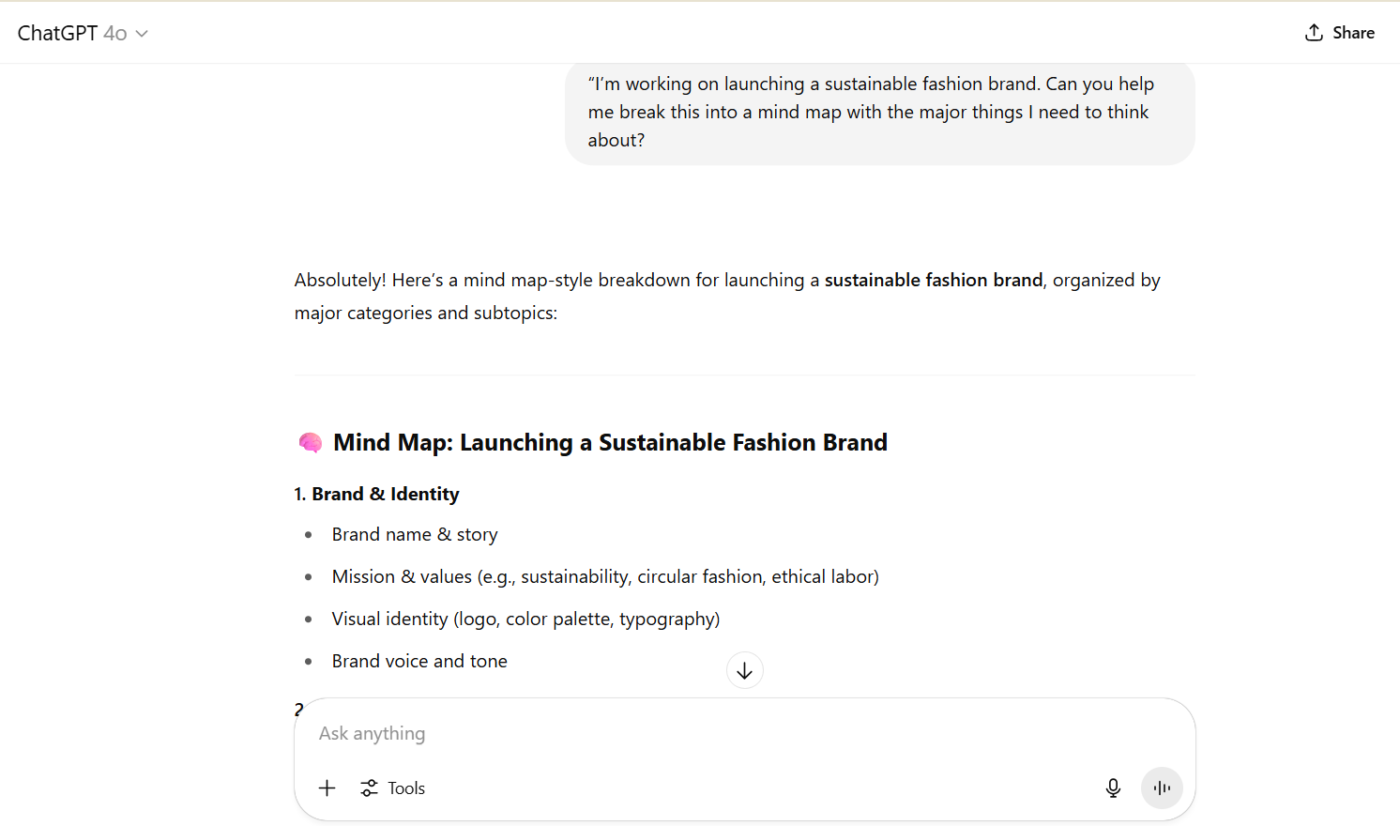
Task: Focus the Ask anything input field
Action: pyautogui.click(x=700, y=733)
